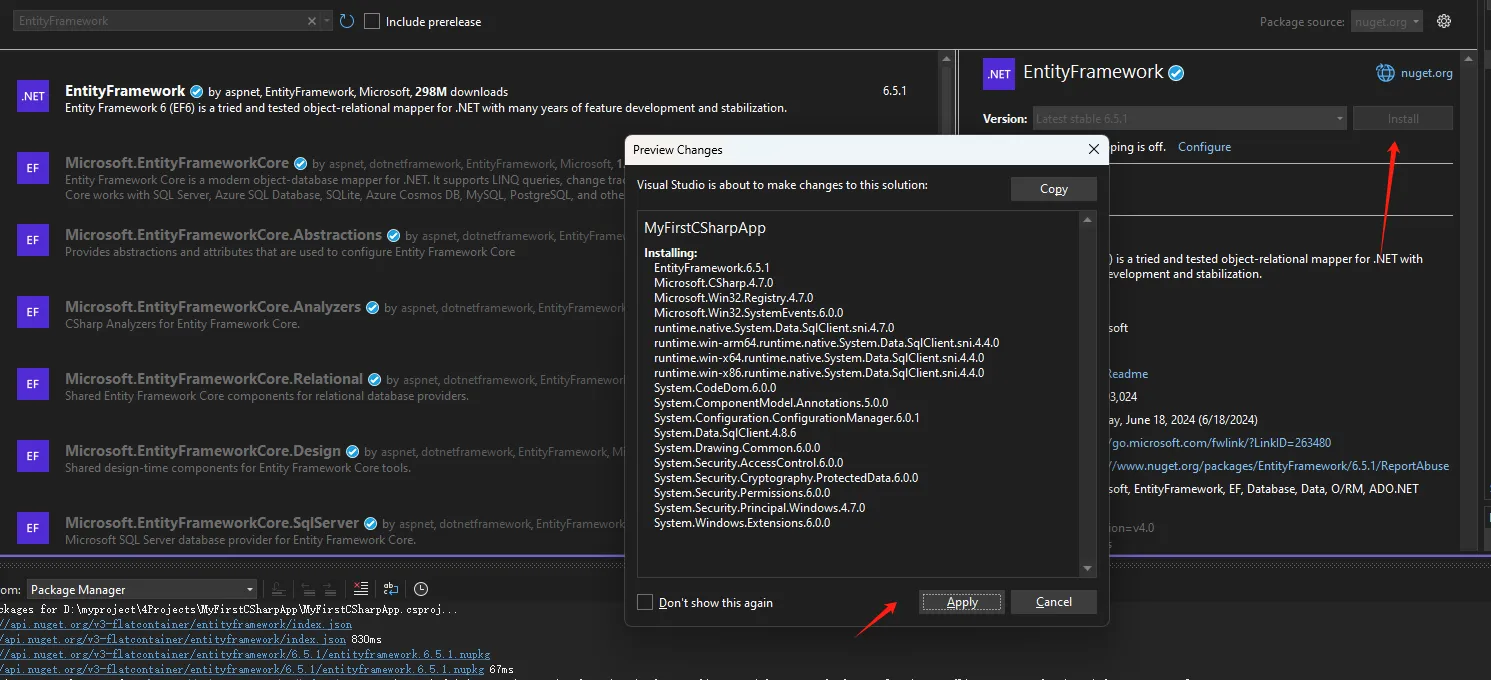The image size is (1491, 680).
Task: Click Microsoft.CSharp.4.7.0 in the installing list
Action: tap(713, 283)
